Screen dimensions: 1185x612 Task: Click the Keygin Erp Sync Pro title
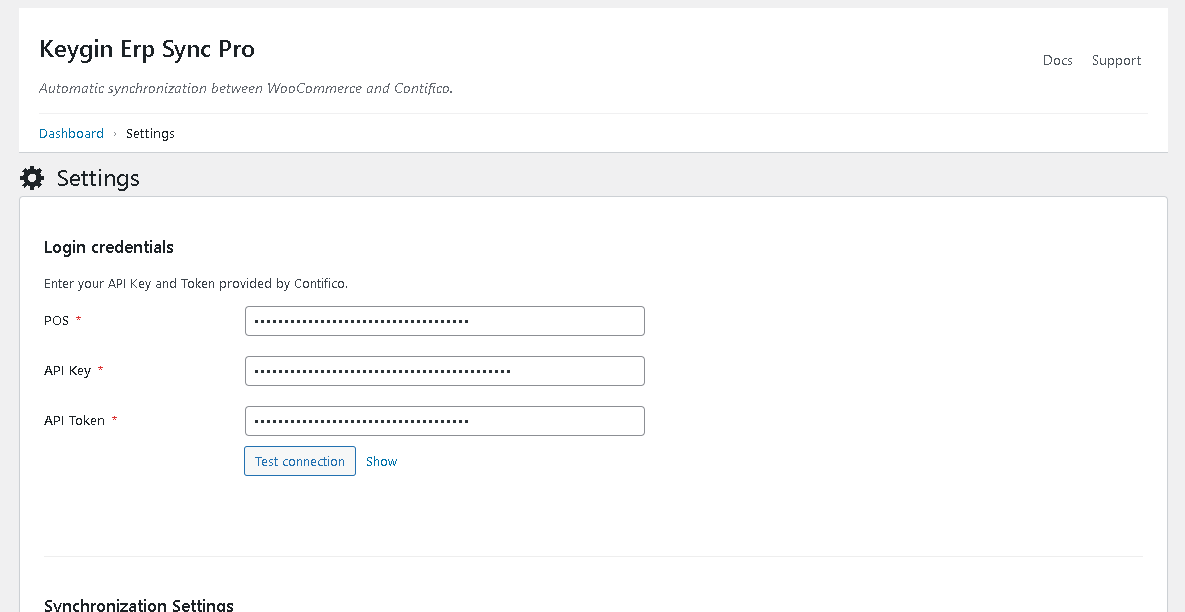click(x=147, y=49)
